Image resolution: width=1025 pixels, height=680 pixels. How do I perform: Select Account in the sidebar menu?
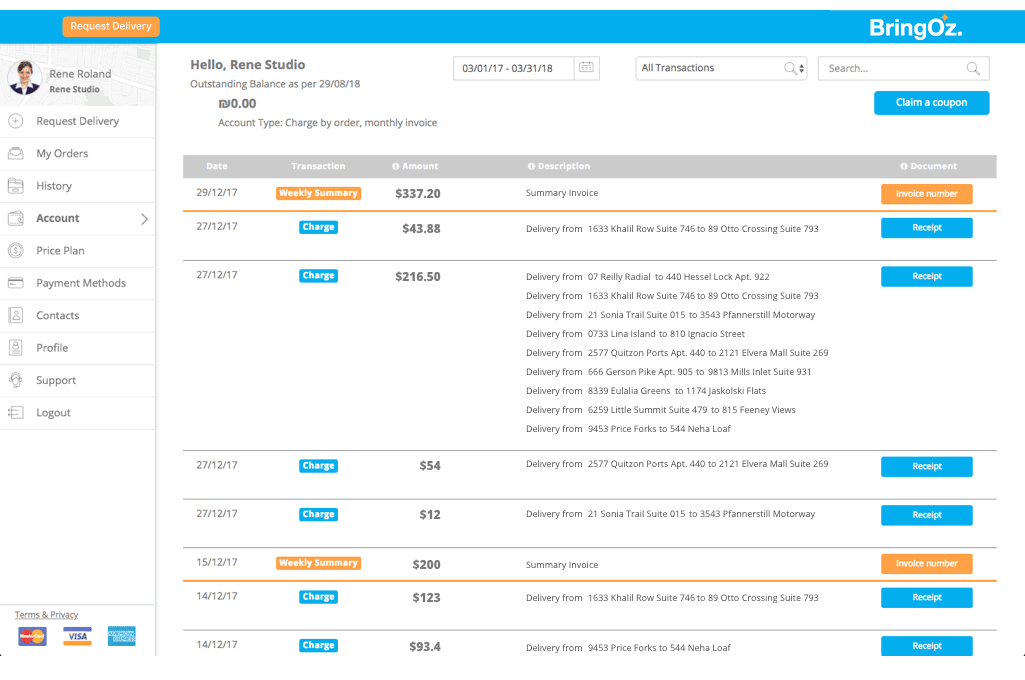pyautogui.click(x=58, y=218)
